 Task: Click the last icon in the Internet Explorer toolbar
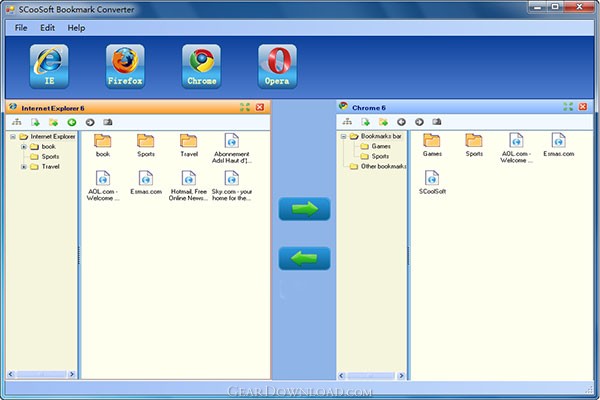(x=108, y=122)
